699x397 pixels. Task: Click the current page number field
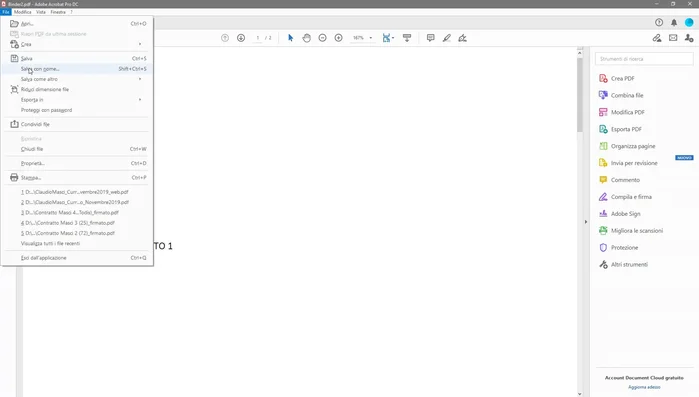click(258, 38)
